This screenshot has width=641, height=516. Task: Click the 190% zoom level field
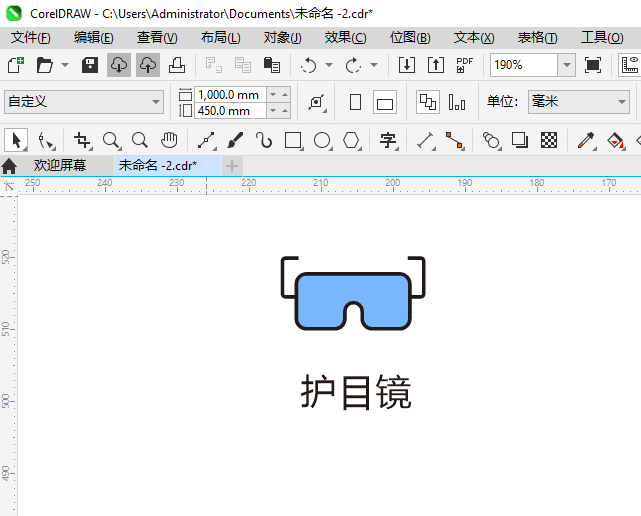[524, 65]
